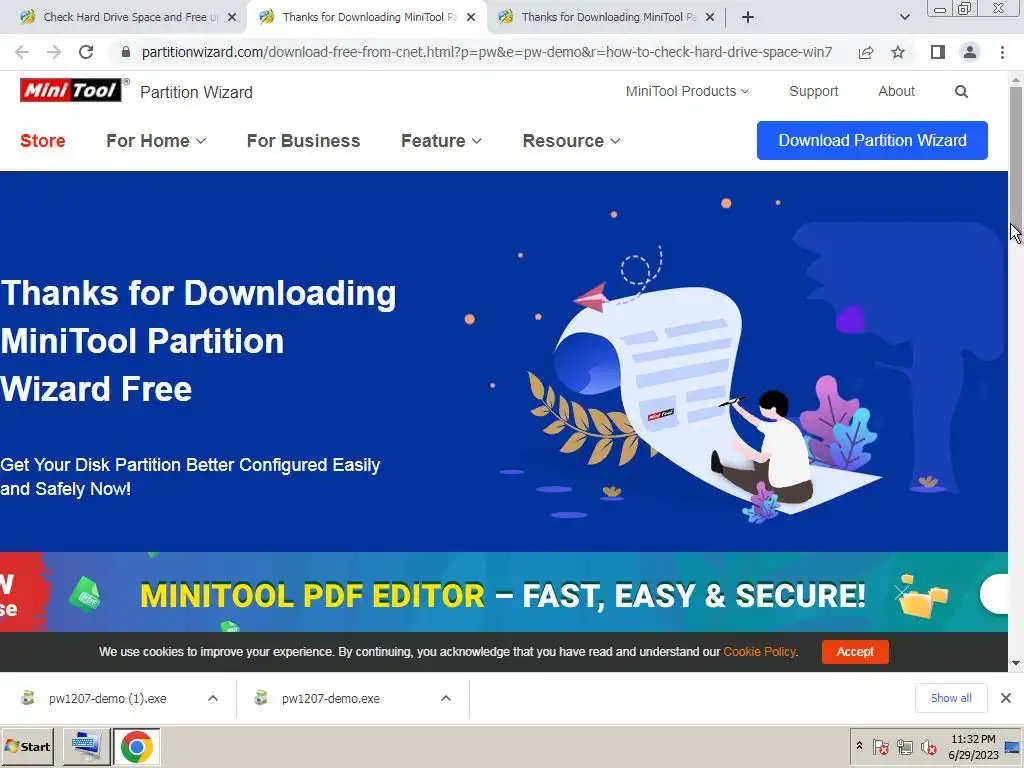This screenshot has width=1024, height=768.
Task: Click the on-screen keyboard taskbar icon
Action: coord(86,746)
